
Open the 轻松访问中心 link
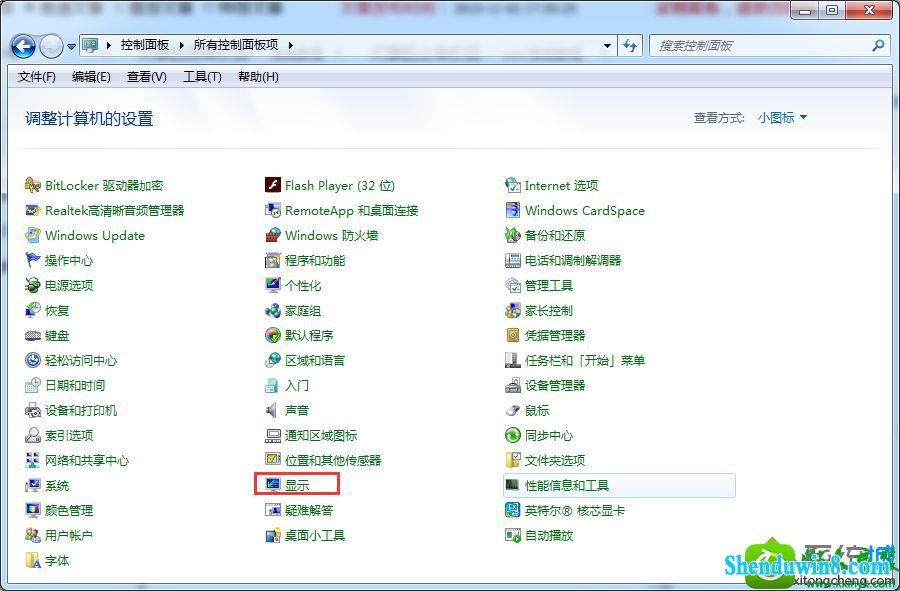point(81,360)
